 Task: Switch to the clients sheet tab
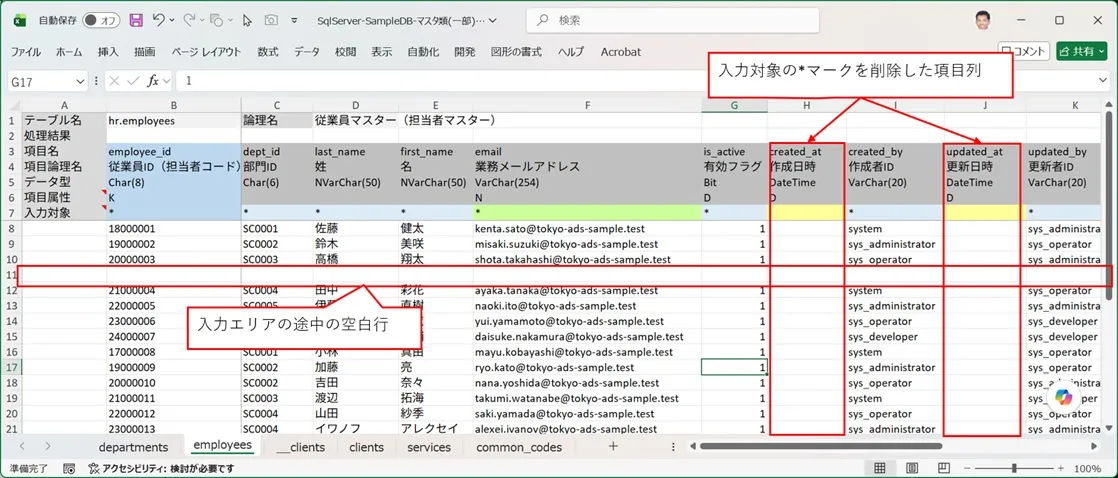(x=366, y=447)
